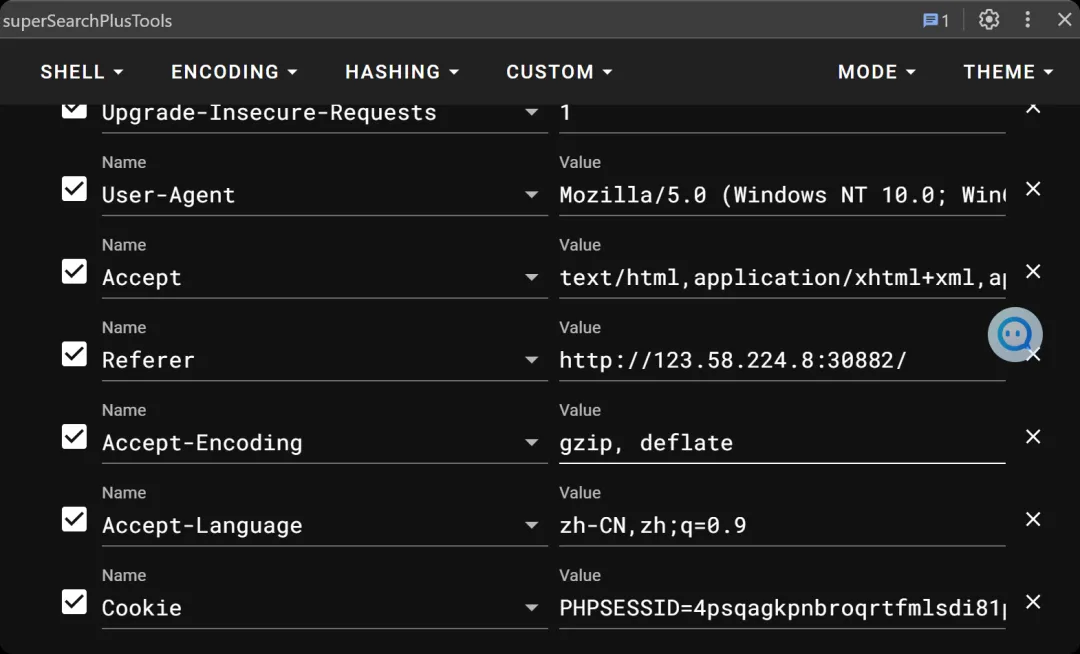Open the Referer name dropdown arrow
The width and height of the screenshot is (1080, 654).
click(x=532, y=360)
